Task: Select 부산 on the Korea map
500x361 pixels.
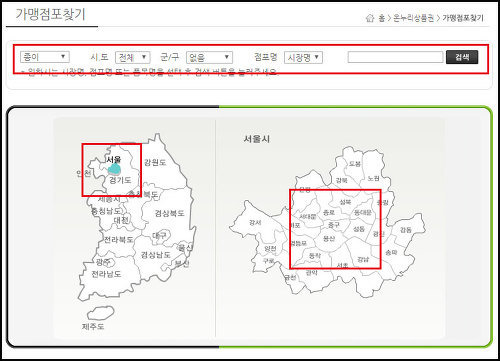Action: coord(182,263)
